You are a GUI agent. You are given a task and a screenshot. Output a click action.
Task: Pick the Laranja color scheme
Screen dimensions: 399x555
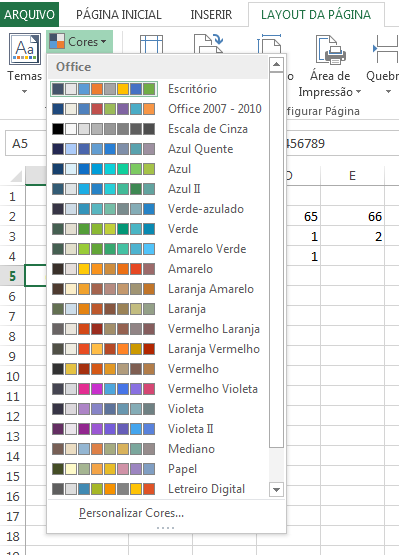coord(158,309)
